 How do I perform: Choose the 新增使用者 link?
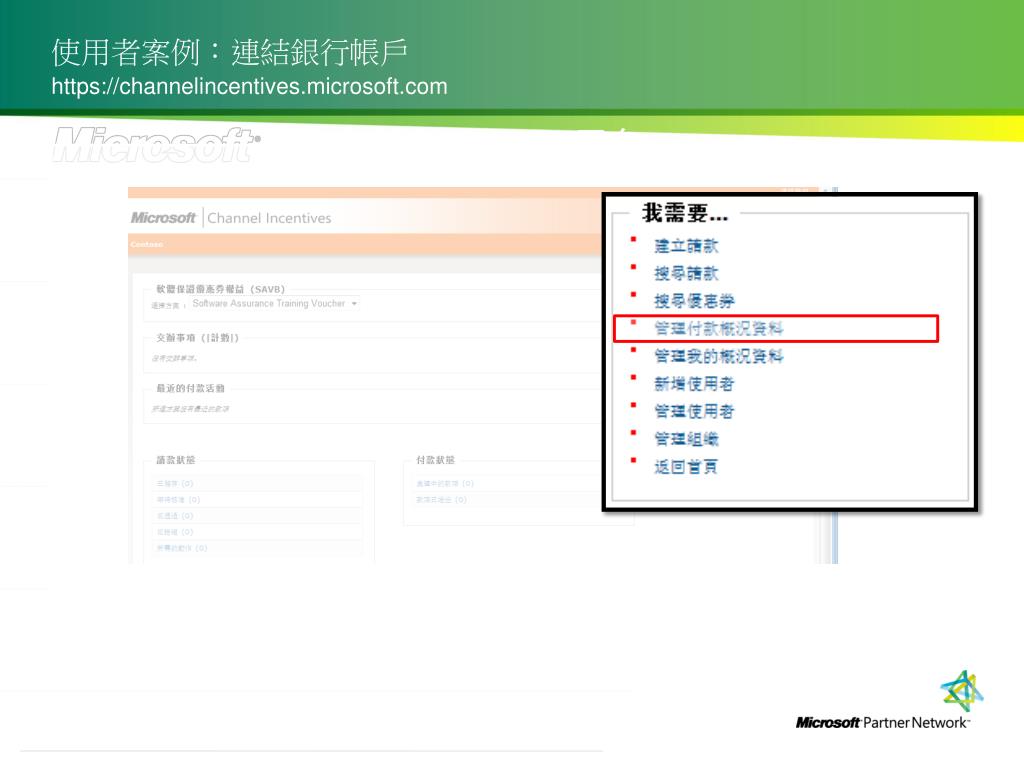pyautogui.click(x=694, y=384)
